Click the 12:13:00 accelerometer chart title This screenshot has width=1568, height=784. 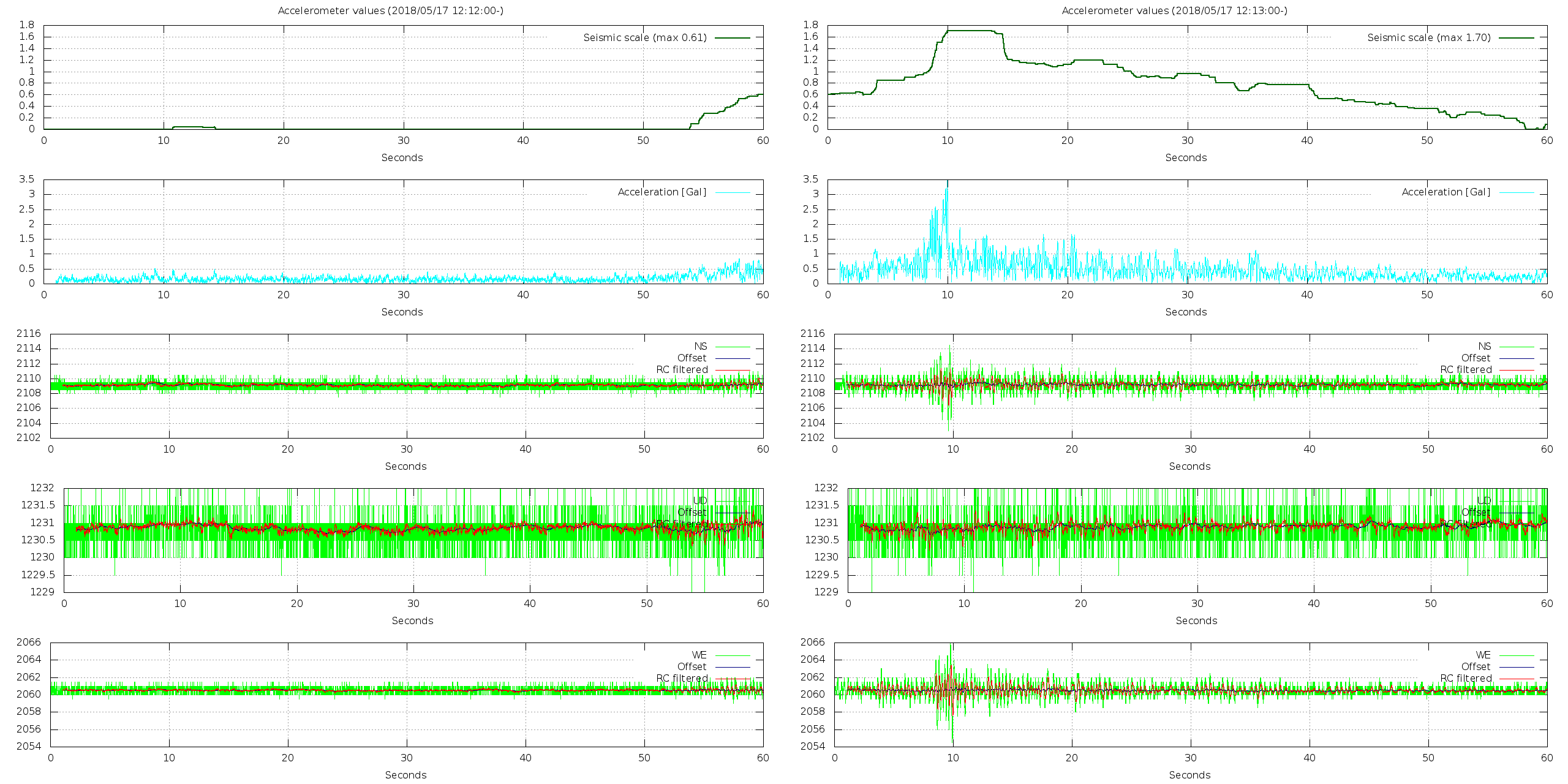tap(1175, 10)
